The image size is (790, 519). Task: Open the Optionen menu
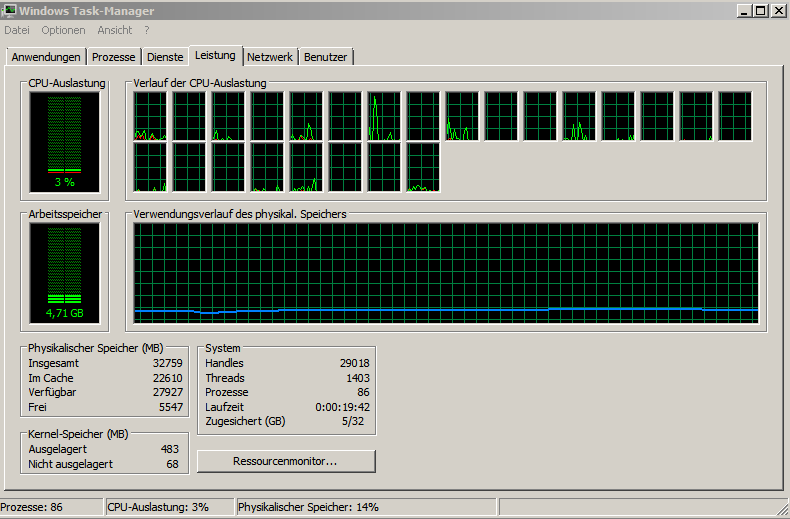(63, 30)
